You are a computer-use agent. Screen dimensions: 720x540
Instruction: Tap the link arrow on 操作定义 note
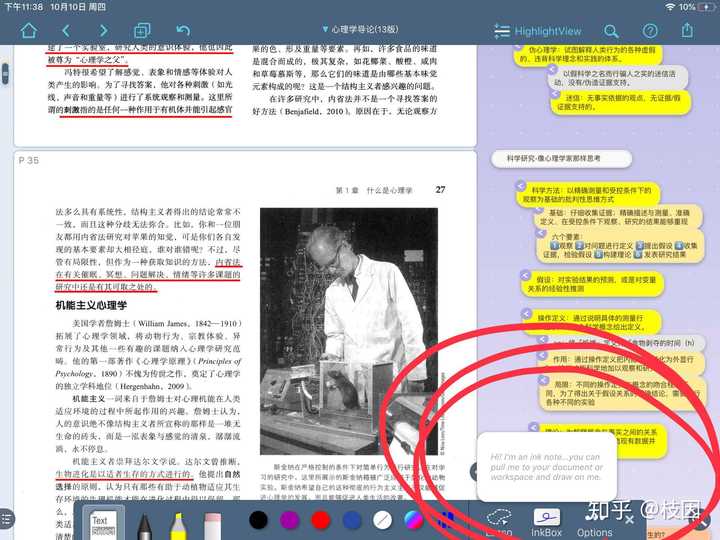click(x=526, y=314)
